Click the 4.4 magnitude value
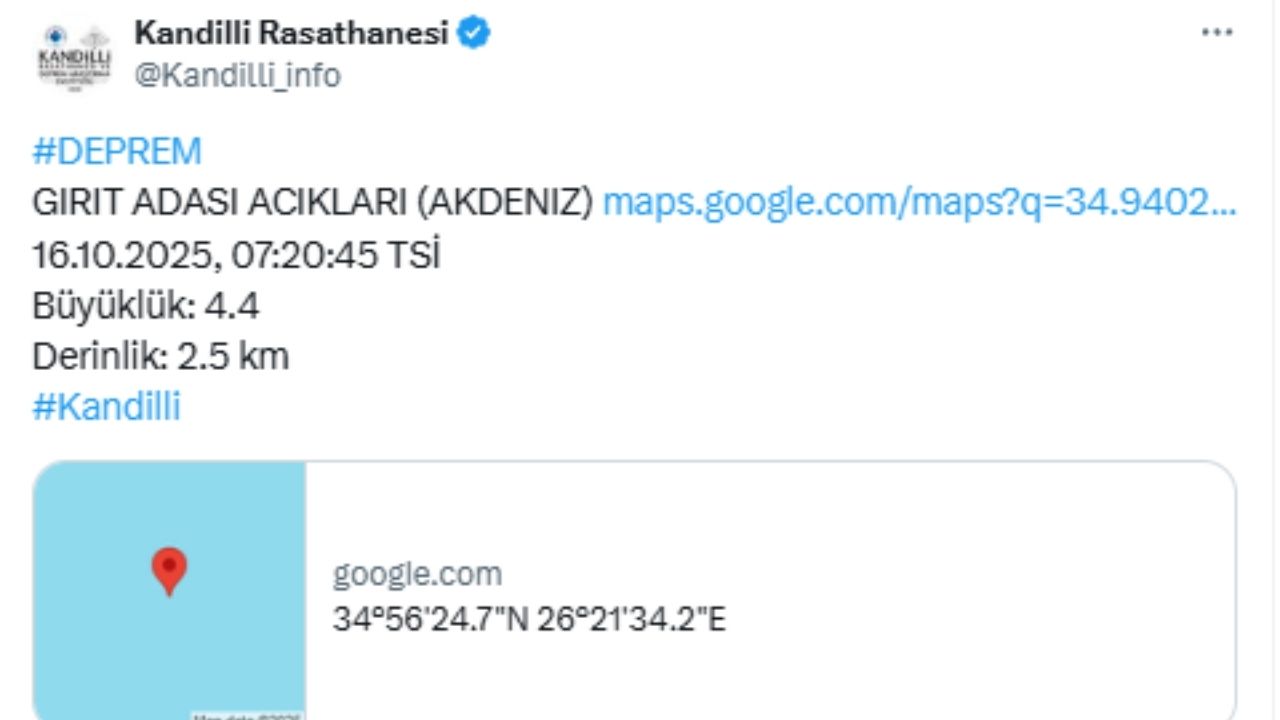This screenshot has width=1280, height=720. pyautogui.click(x=232, y=306)
